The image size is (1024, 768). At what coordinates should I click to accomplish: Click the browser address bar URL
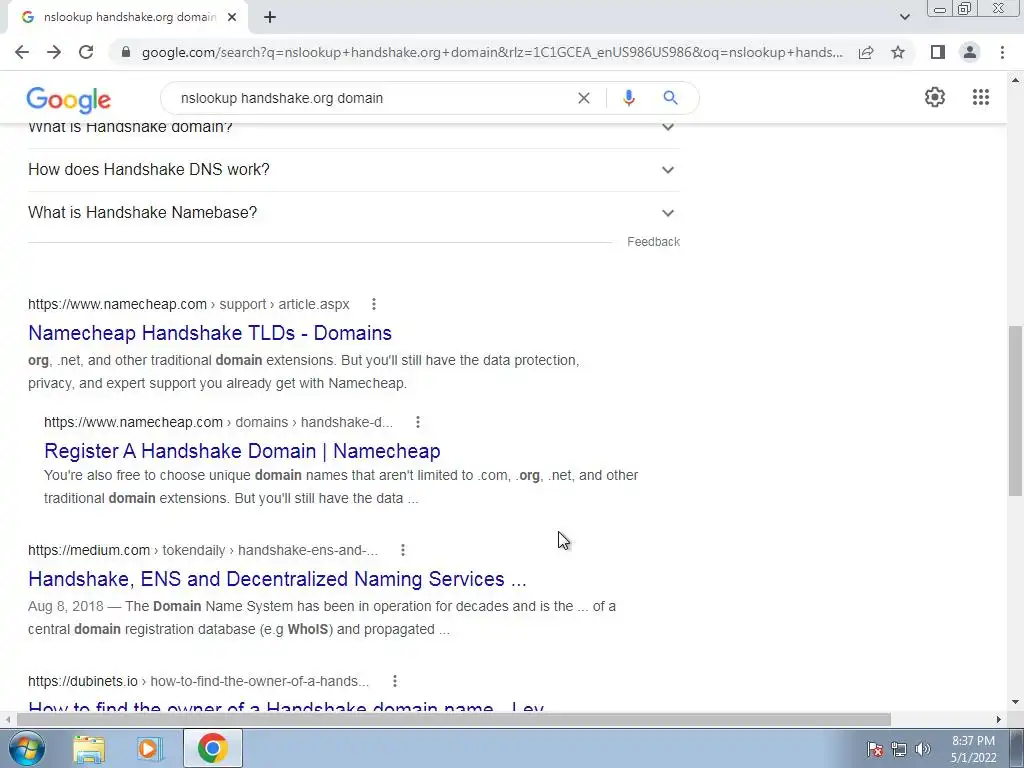[x=492, y=52]
